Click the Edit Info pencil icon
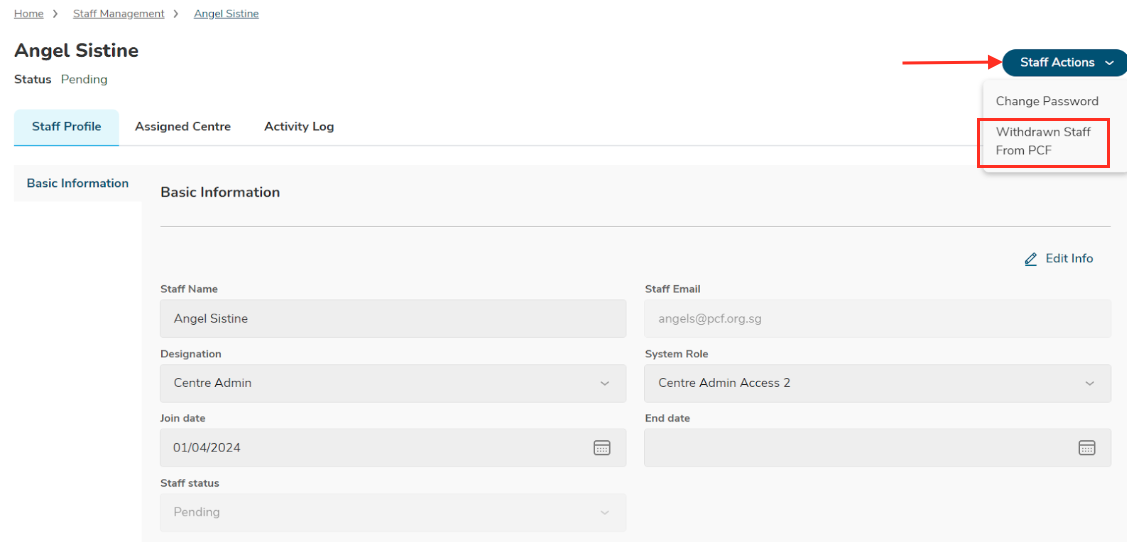Image resolution: width=1127 pixels, height=542 pixels. (x=1031, y=259)
